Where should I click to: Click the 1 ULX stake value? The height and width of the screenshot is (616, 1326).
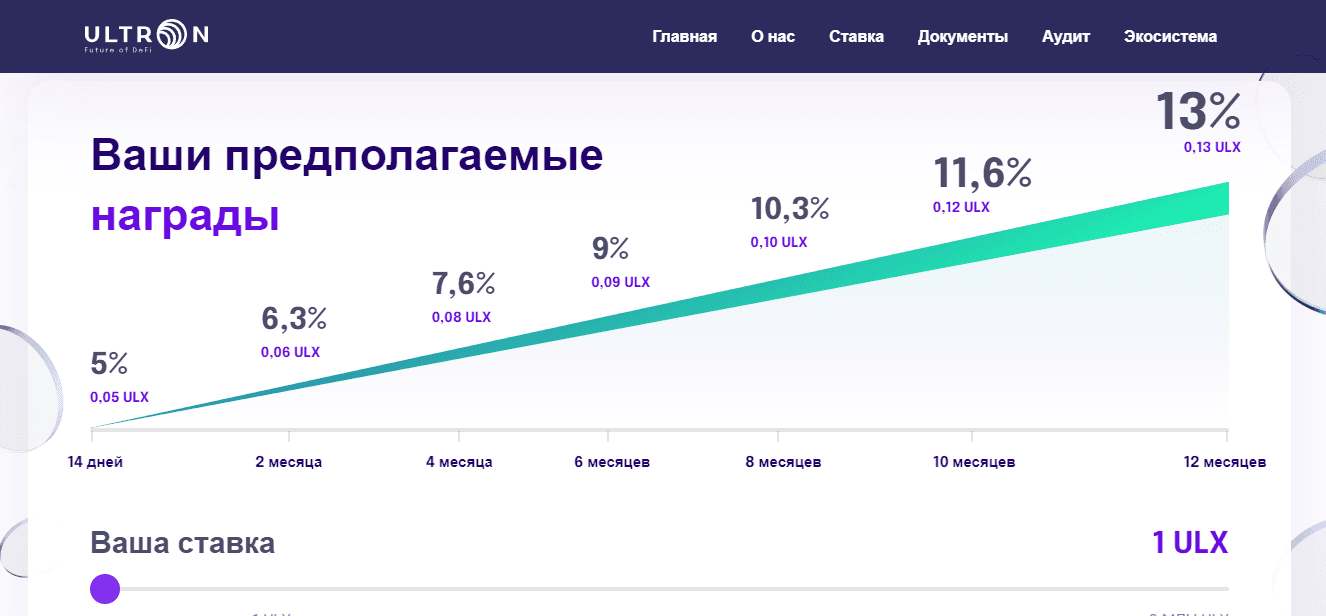tap(1189, 541)
